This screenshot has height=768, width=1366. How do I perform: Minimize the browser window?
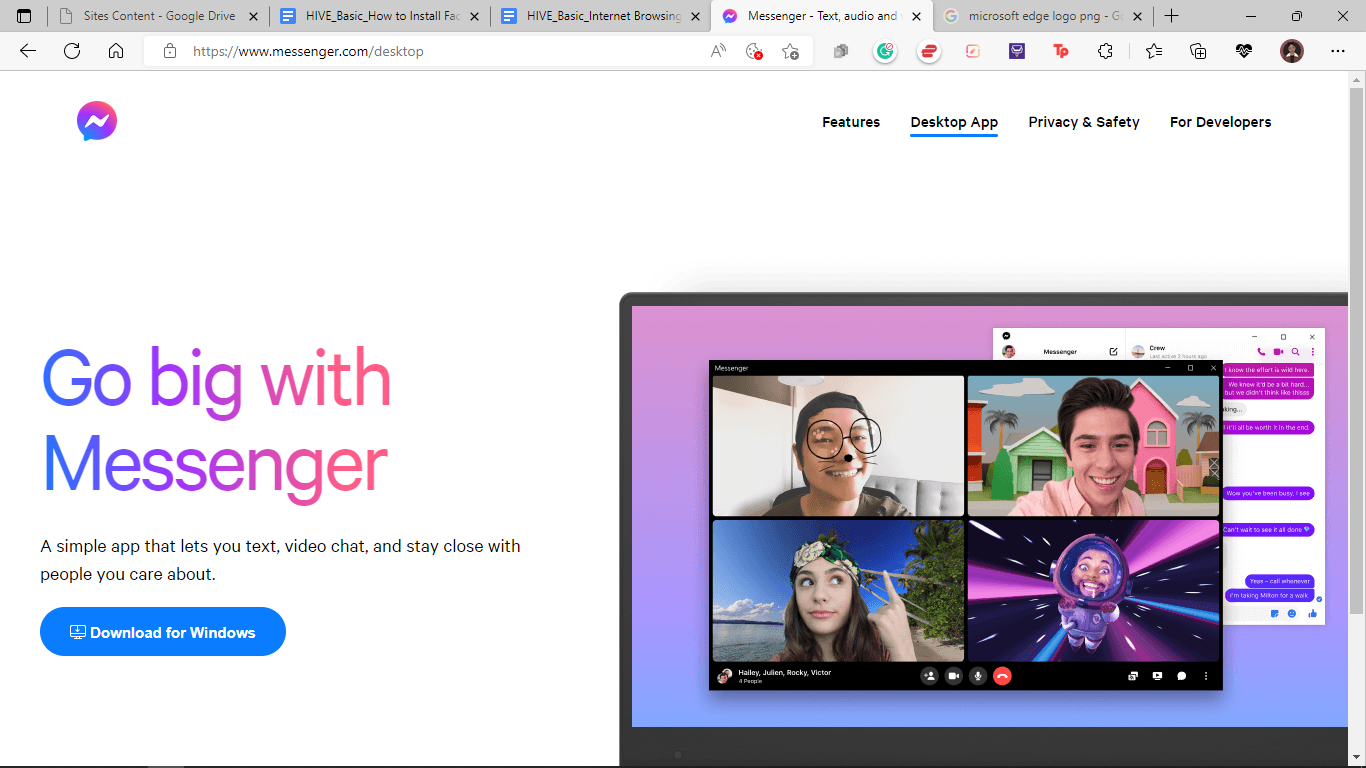pyautogui.click(x=1251, y=16)
